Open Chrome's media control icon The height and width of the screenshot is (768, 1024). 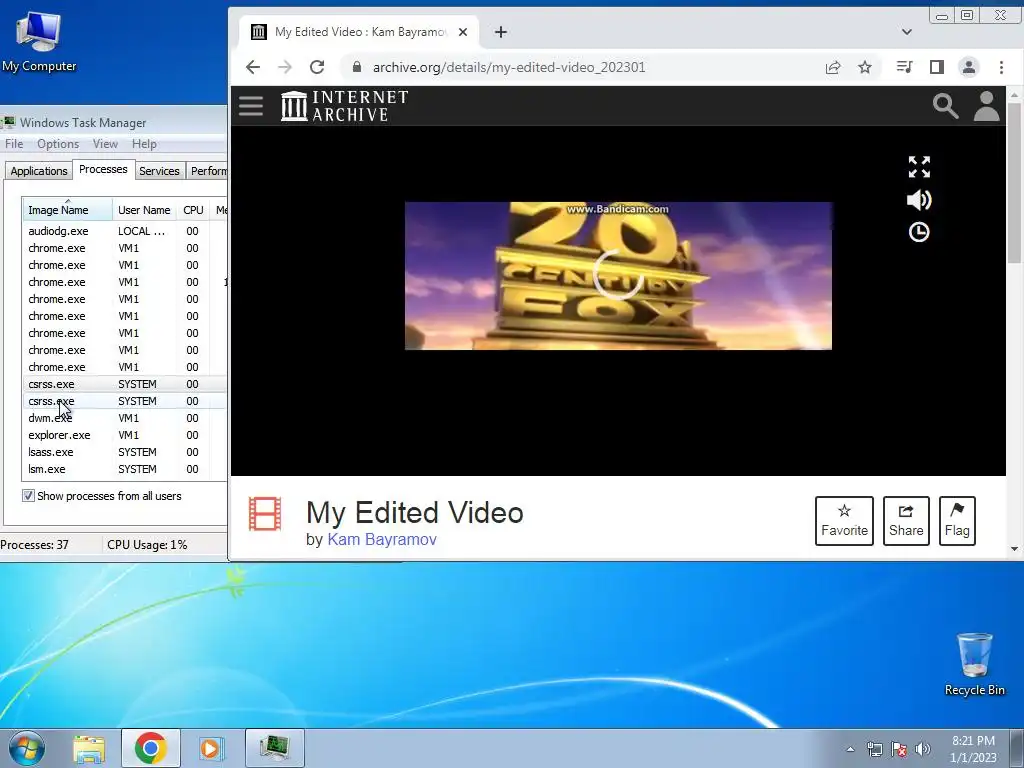tap(904, 67)
